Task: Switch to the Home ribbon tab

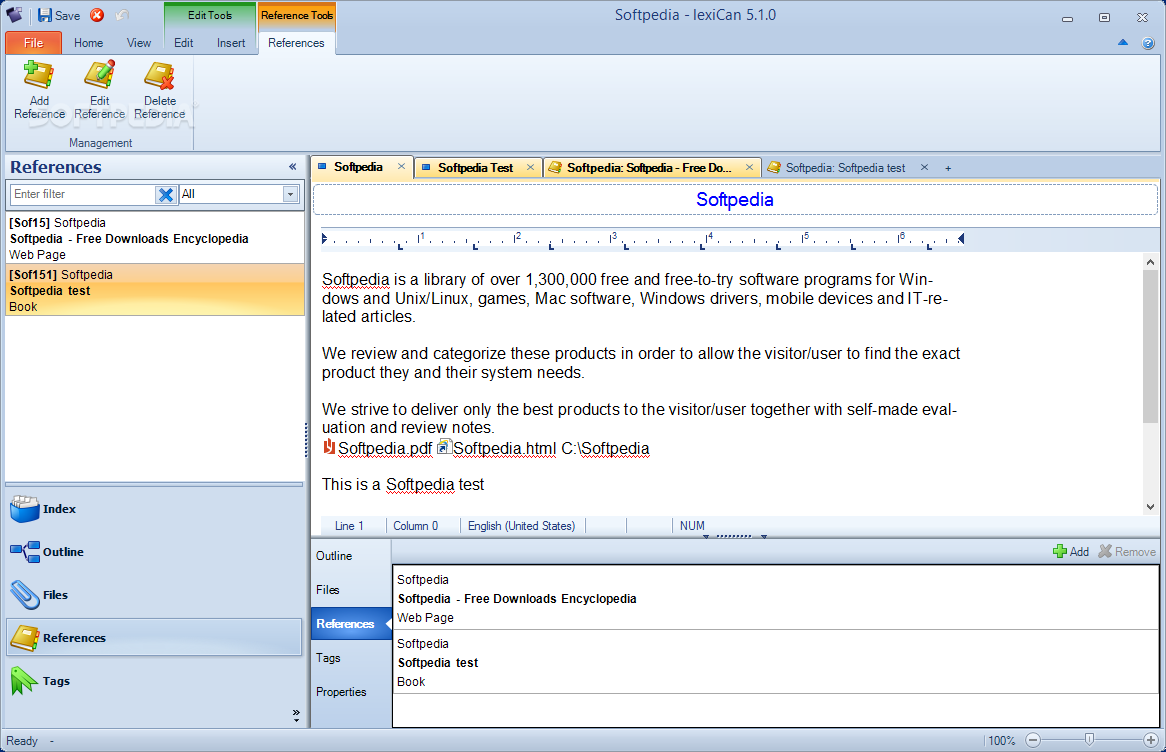Action: click(x=88, y=43)
